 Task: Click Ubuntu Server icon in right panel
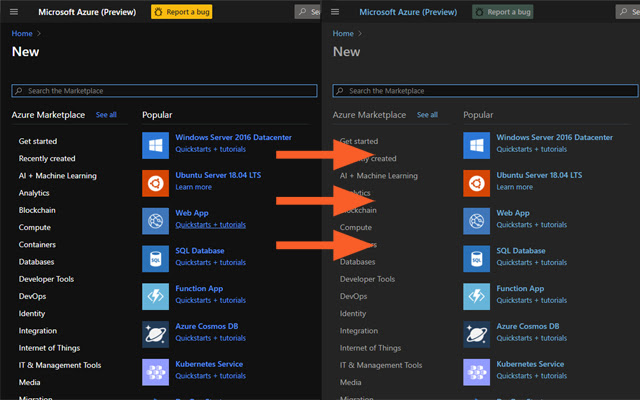477,183
